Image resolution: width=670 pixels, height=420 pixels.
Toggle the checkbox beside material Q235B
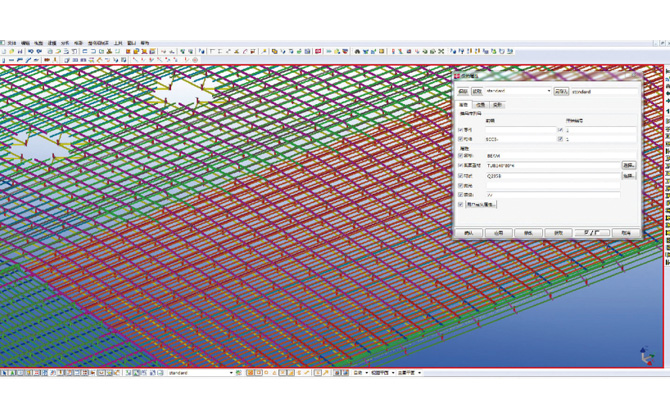(461, 176)
